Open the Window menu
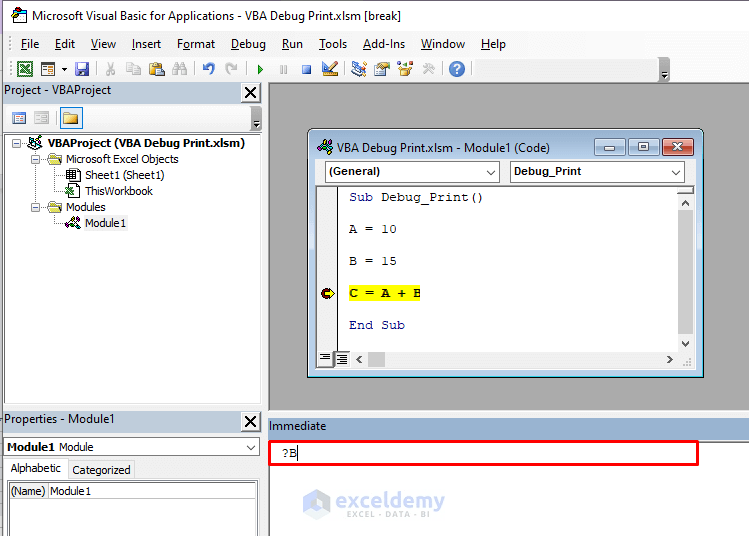This screenshot has height=536, width=749. click(443, 44)
